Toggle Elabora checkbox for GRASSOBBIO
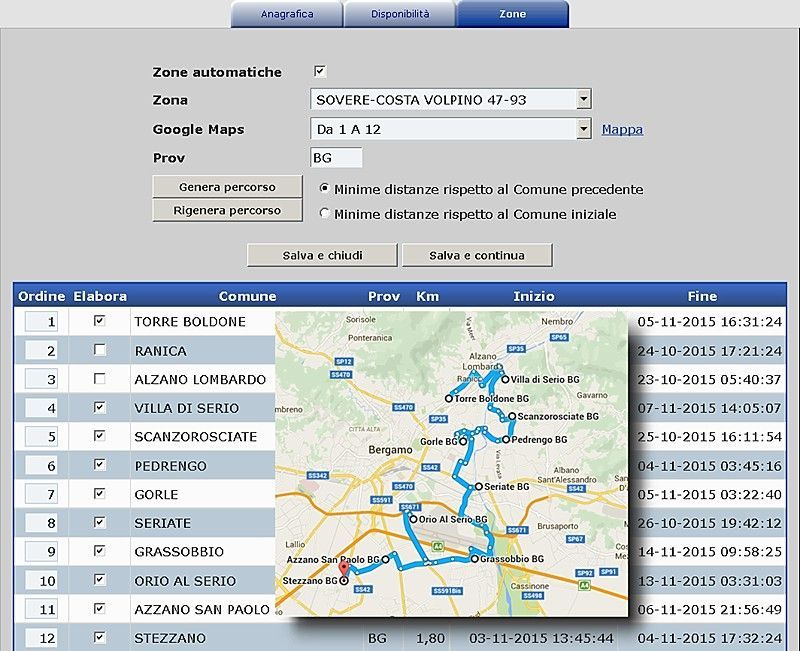This screenshot has height=651, width=800. pyautogui.click(x=99, y=550)
